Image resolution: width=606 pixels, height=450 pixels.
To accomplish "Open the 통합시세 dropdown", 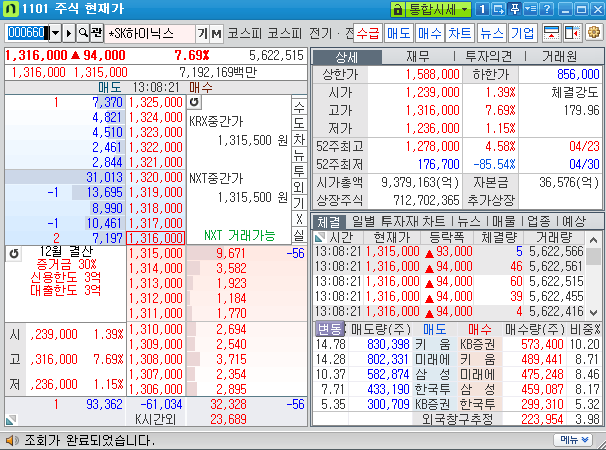I will 438,9.
